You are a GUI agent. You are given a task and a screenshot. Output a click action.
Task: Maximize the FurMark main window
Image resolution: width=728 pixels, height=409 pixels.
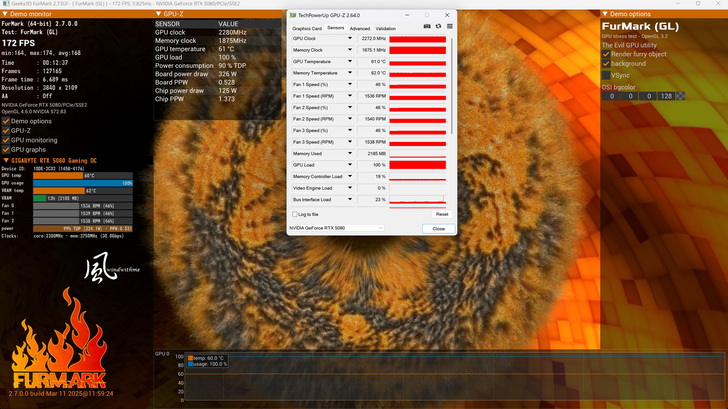698,3
